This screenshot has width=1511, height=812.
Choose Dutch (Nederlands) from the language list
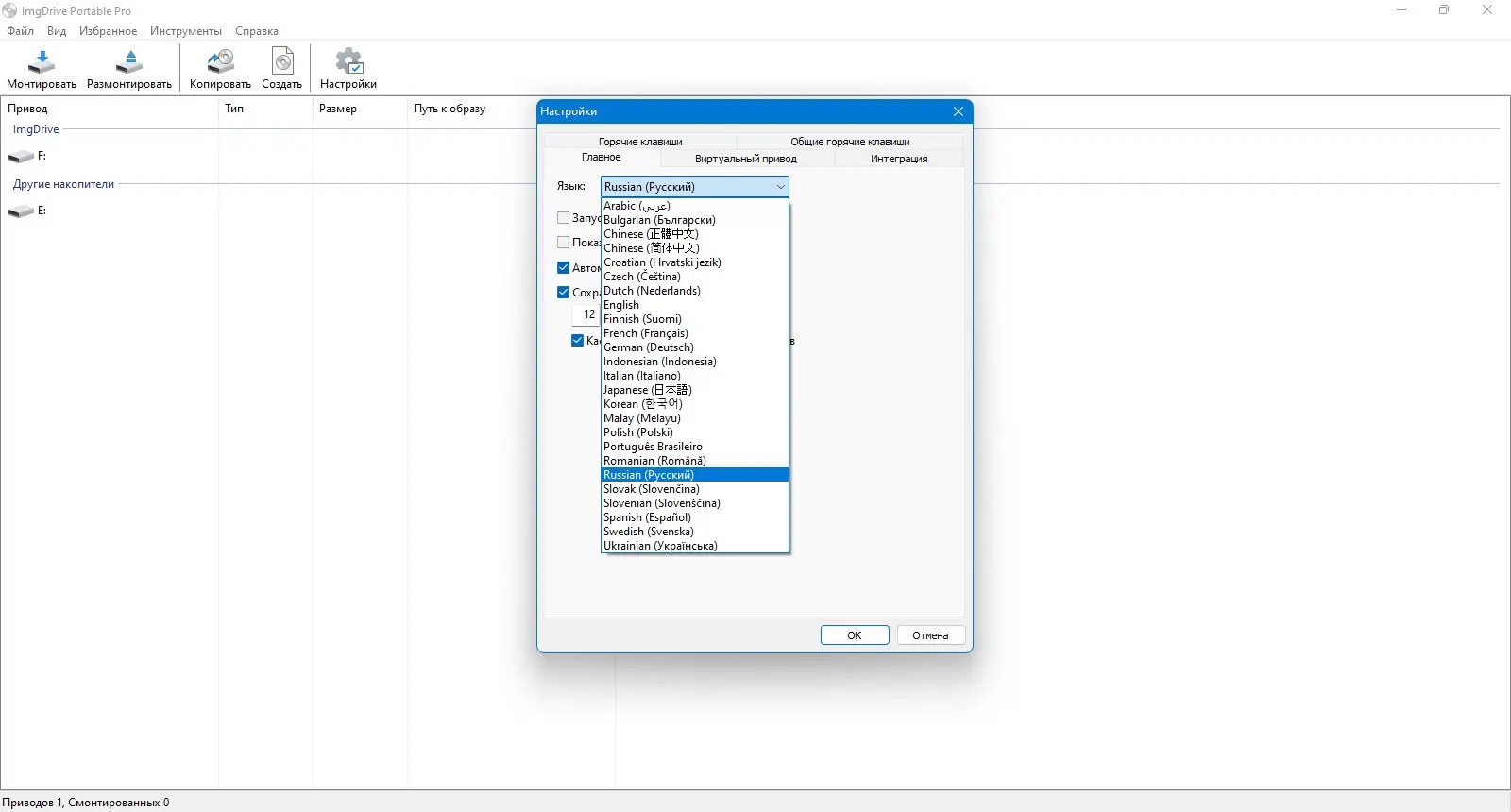click(695, 291)
